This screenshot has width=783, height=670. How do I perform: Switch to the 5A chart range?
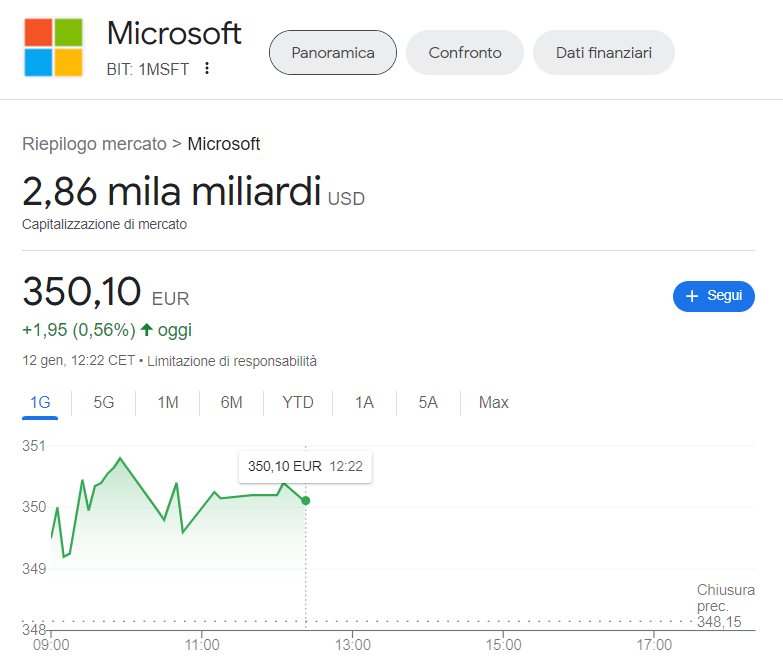pyautogui.click(x=428, y=403)
